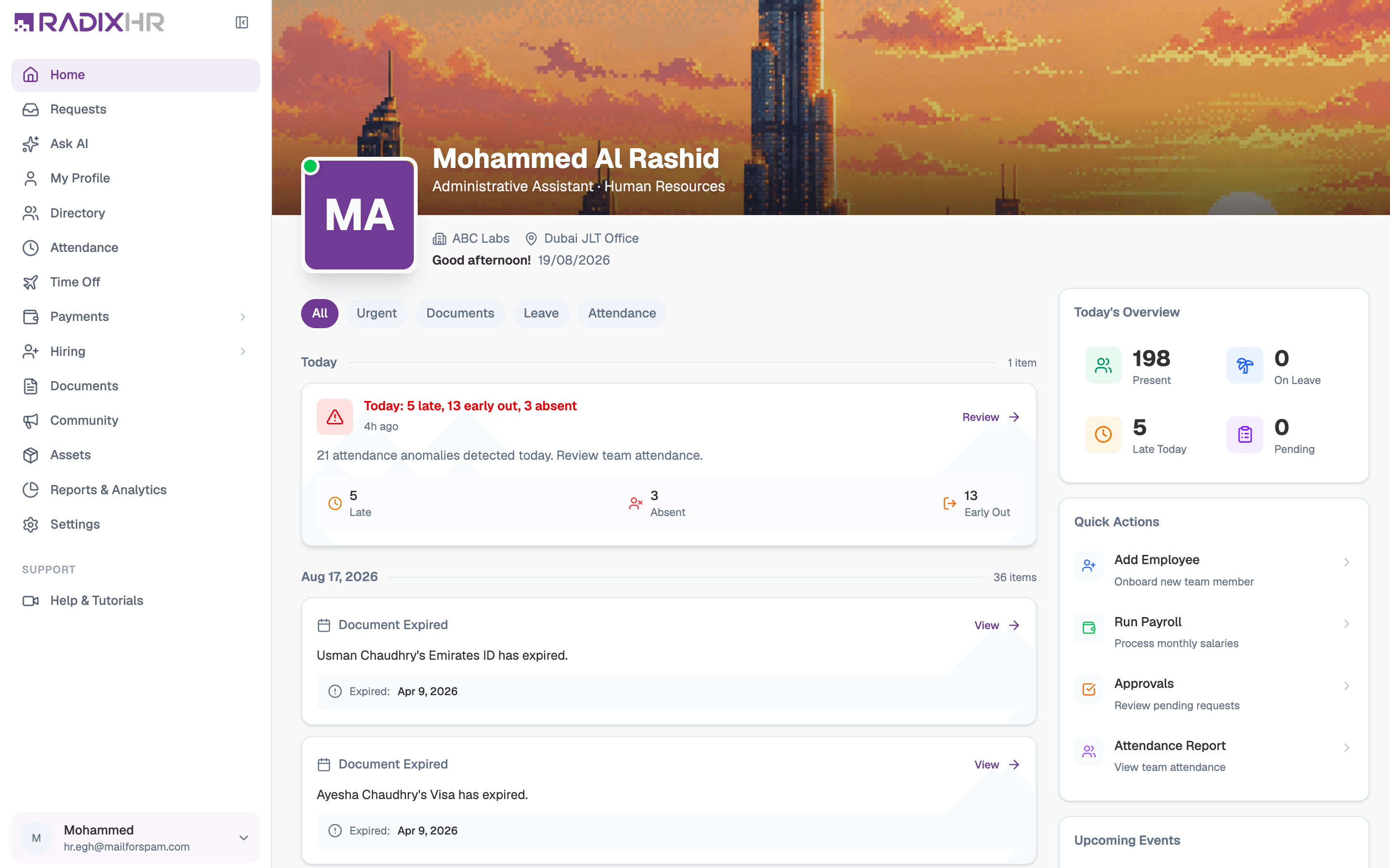Open Run Payroll chevron arrow
Screen dimensions: 1390x868
point(1346,624)
